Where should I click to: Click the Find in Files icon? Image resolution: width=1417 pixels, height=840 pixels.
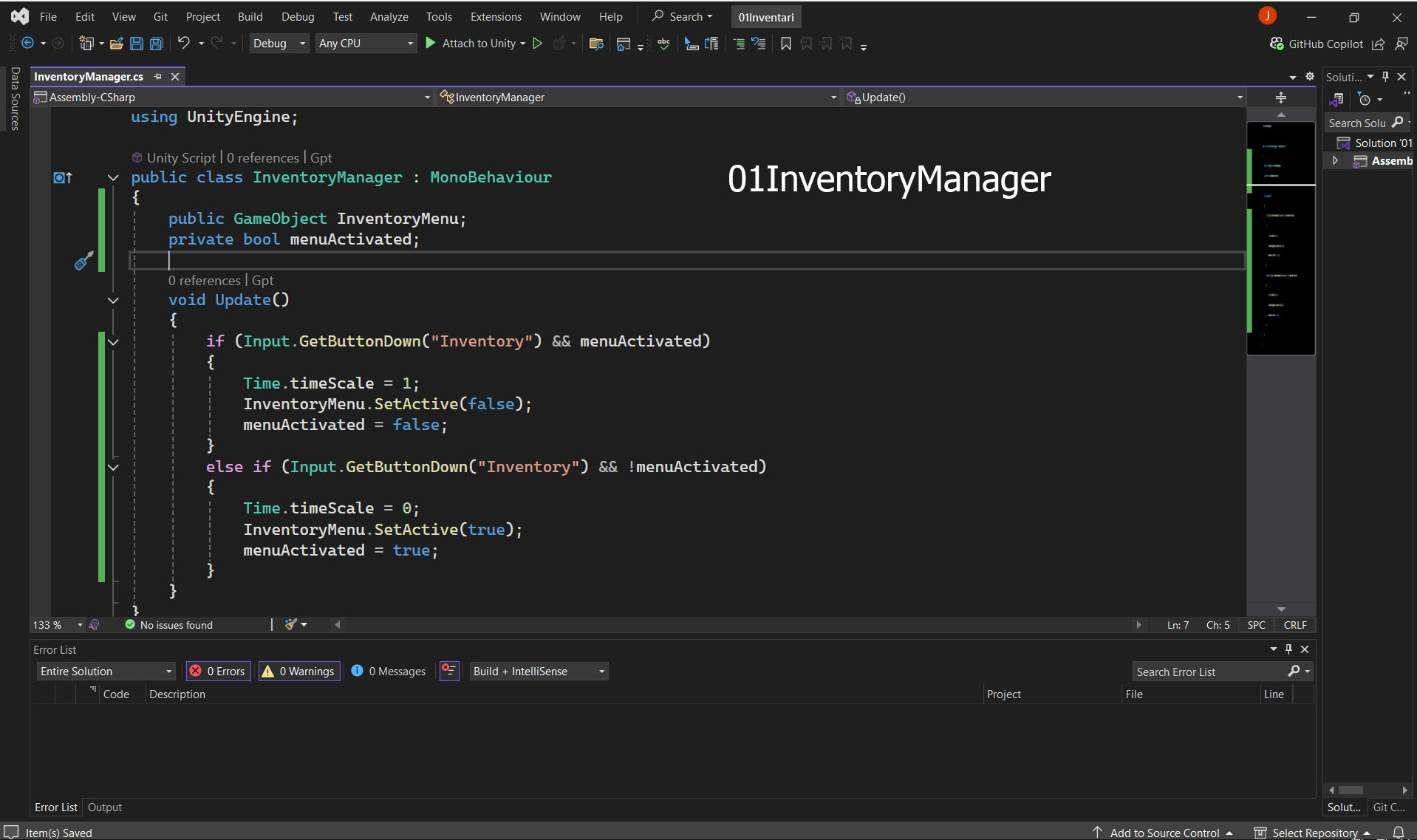[596, 44]
